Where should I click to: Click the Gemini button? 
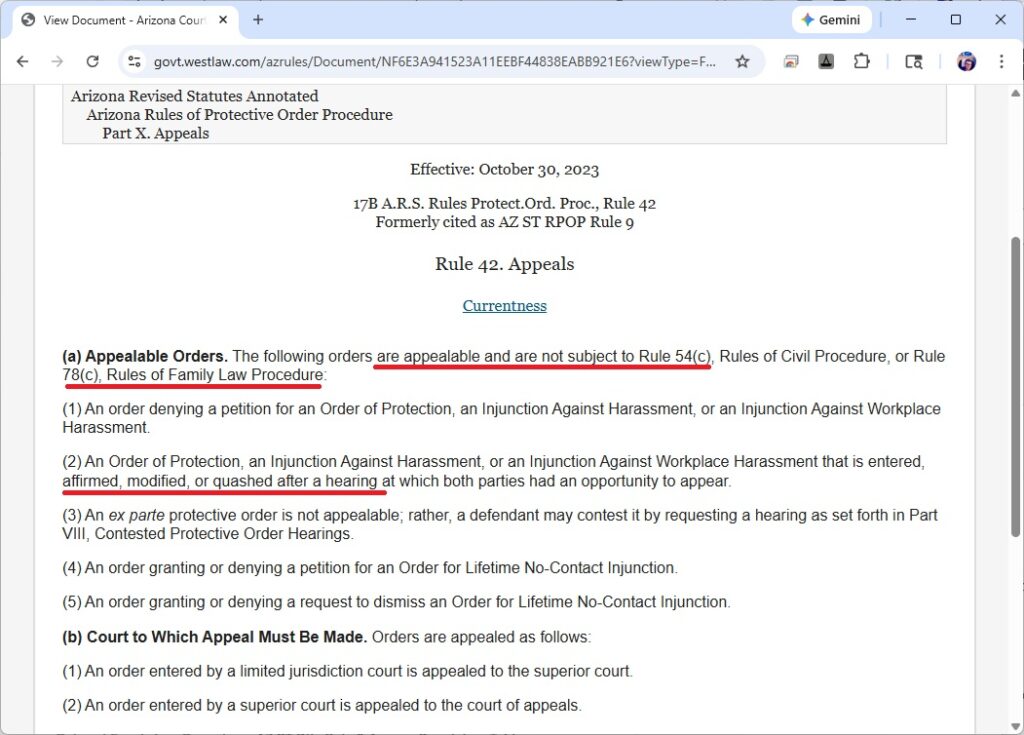point(831,20)
